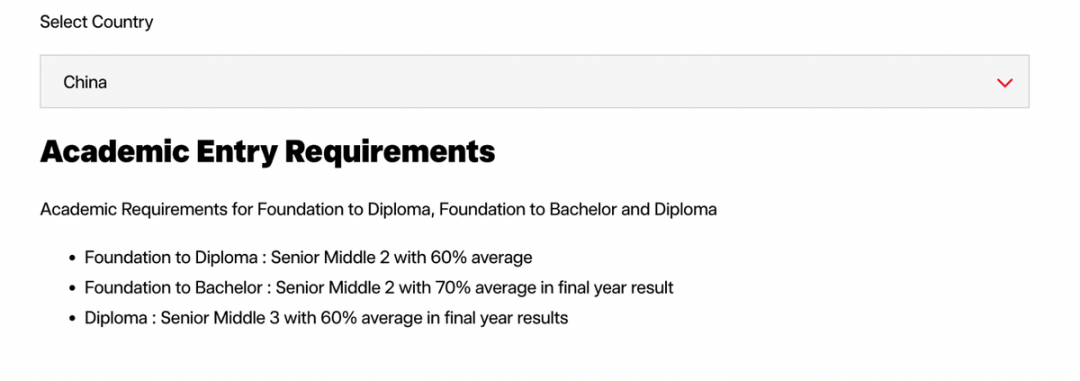Click bullet dot before Foundation to Bachelor item
This screenshot has width=1080, height=381.
pos(72,288)
